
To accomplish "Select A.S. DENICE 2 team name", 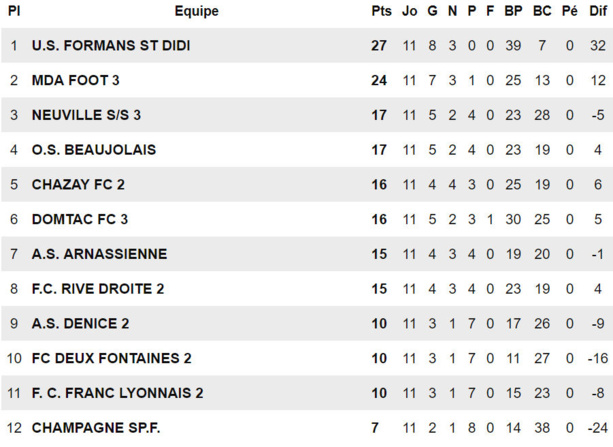I will [81, 323].
